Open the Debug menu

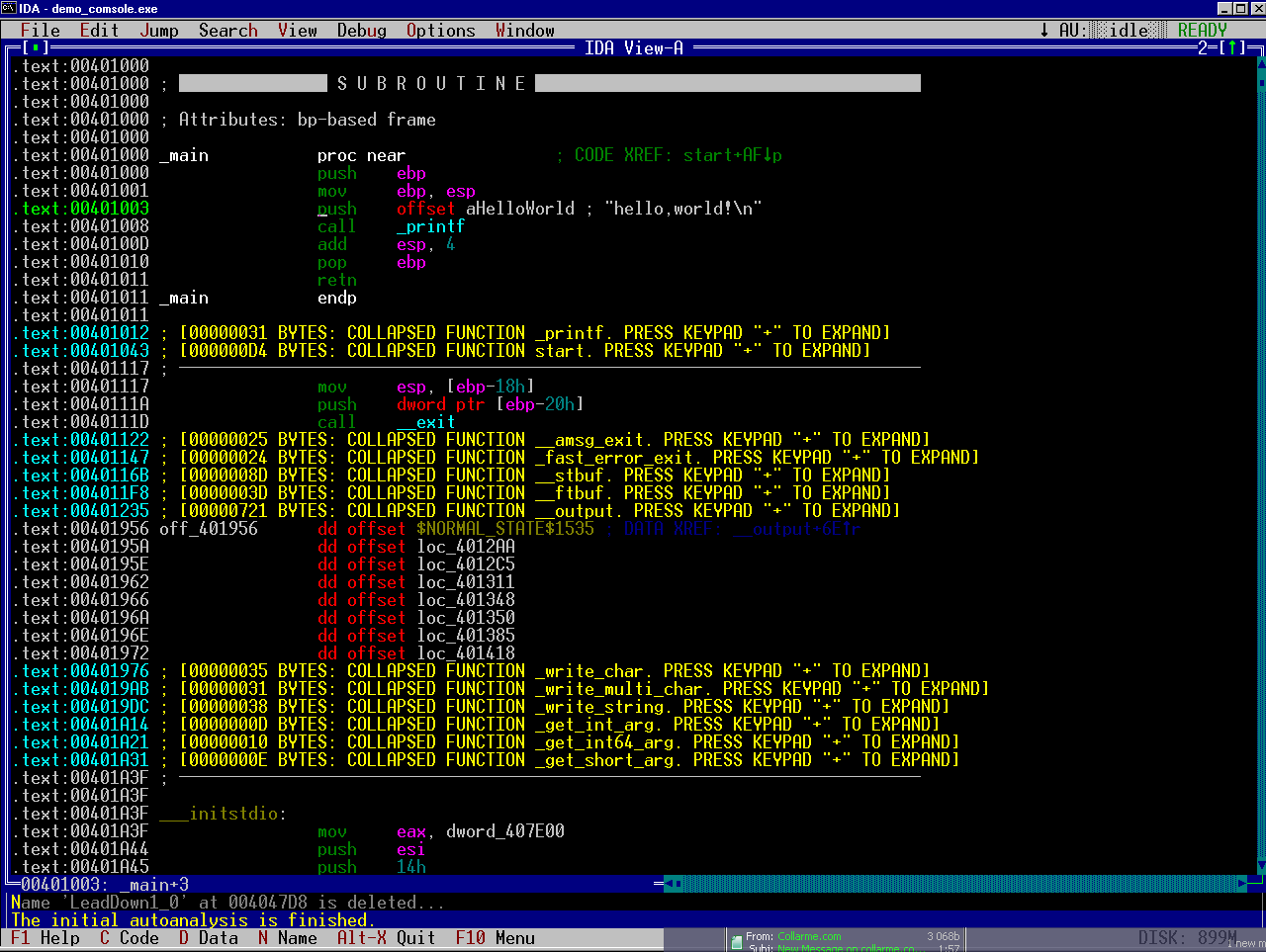coord(361,30)
